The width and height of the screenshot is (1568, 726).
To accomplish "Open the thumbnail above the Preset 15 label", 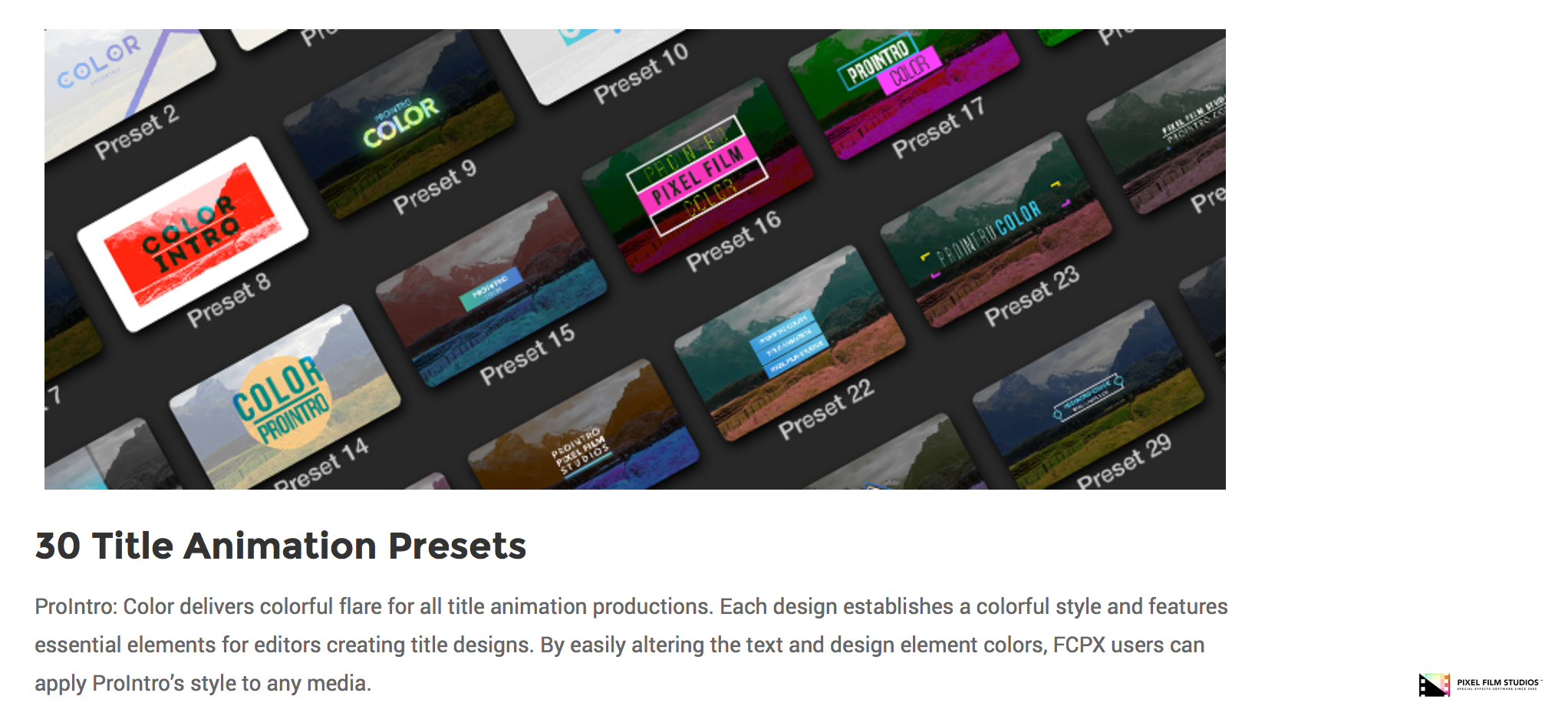I will [491, 289].
